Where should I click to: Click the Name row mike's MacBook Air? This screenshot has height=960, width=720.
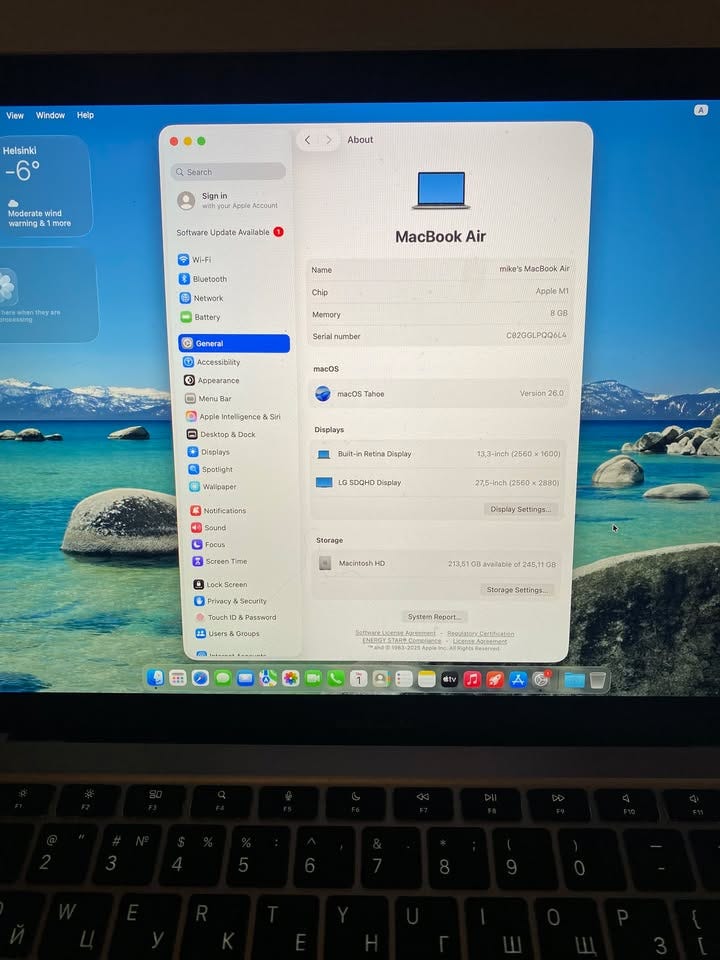pos(440,269)
